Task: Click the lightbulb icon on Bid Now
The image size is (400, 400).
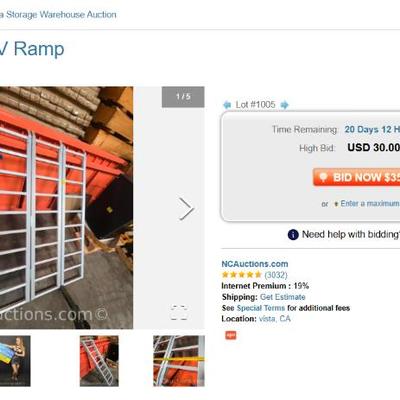Action: 323,177
